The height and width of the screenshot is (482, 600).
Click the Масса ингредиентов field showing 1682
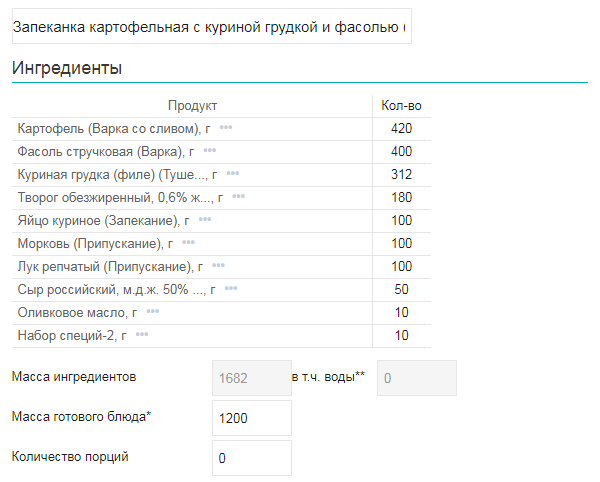click(x=251, y=378)
